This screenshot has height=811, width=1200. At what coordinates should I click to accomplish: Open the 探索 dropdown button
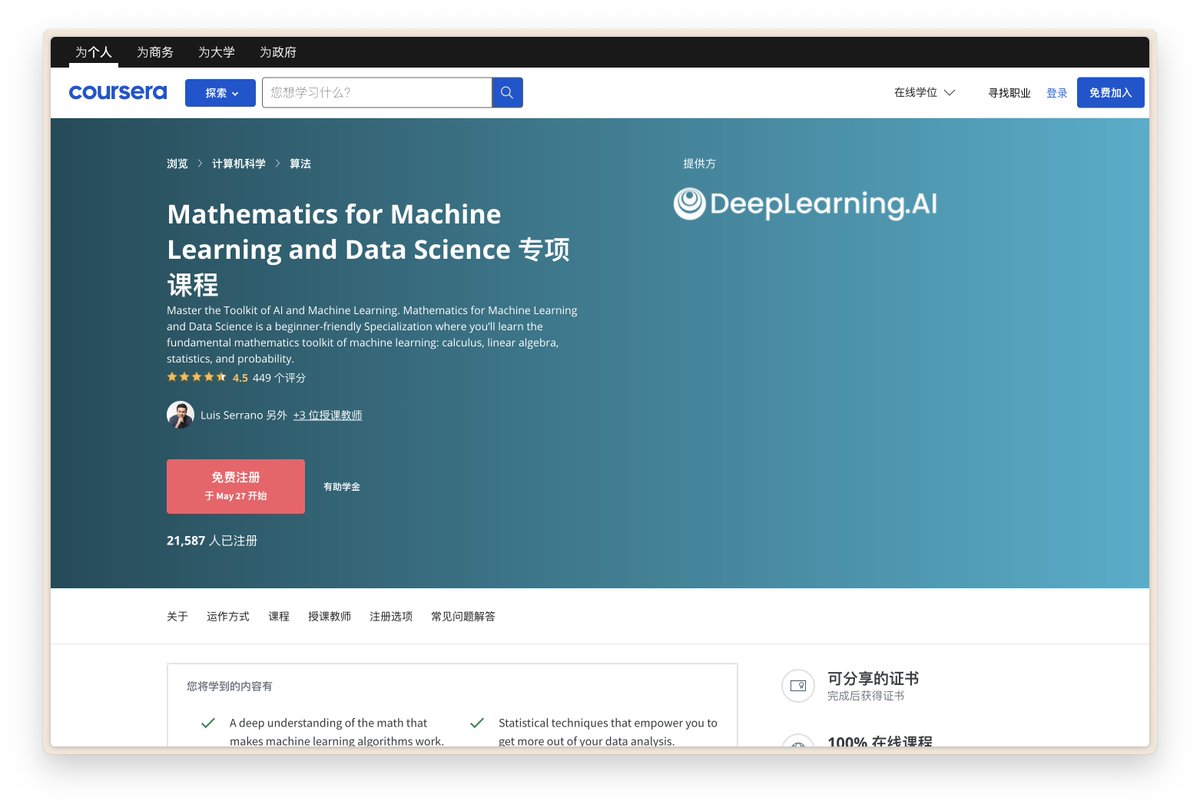[220, 93]
